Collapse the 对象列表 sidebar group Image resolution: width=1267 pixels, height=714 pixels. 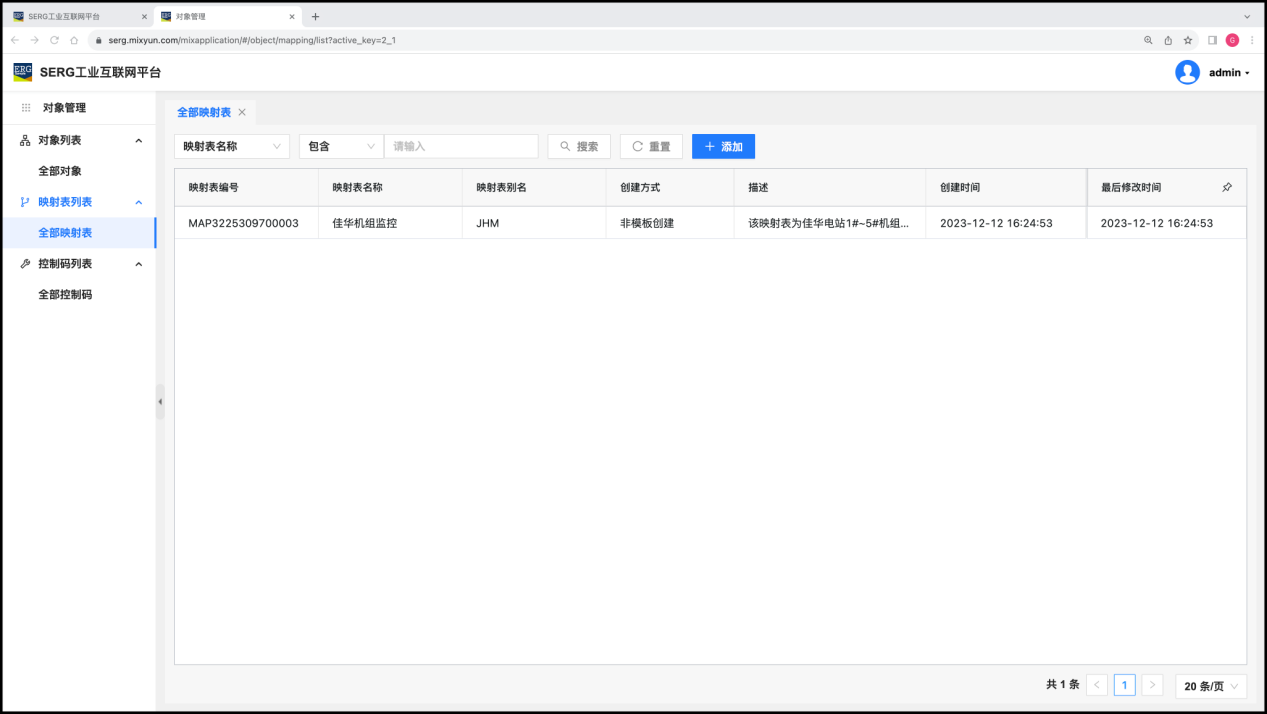[139, 141]
